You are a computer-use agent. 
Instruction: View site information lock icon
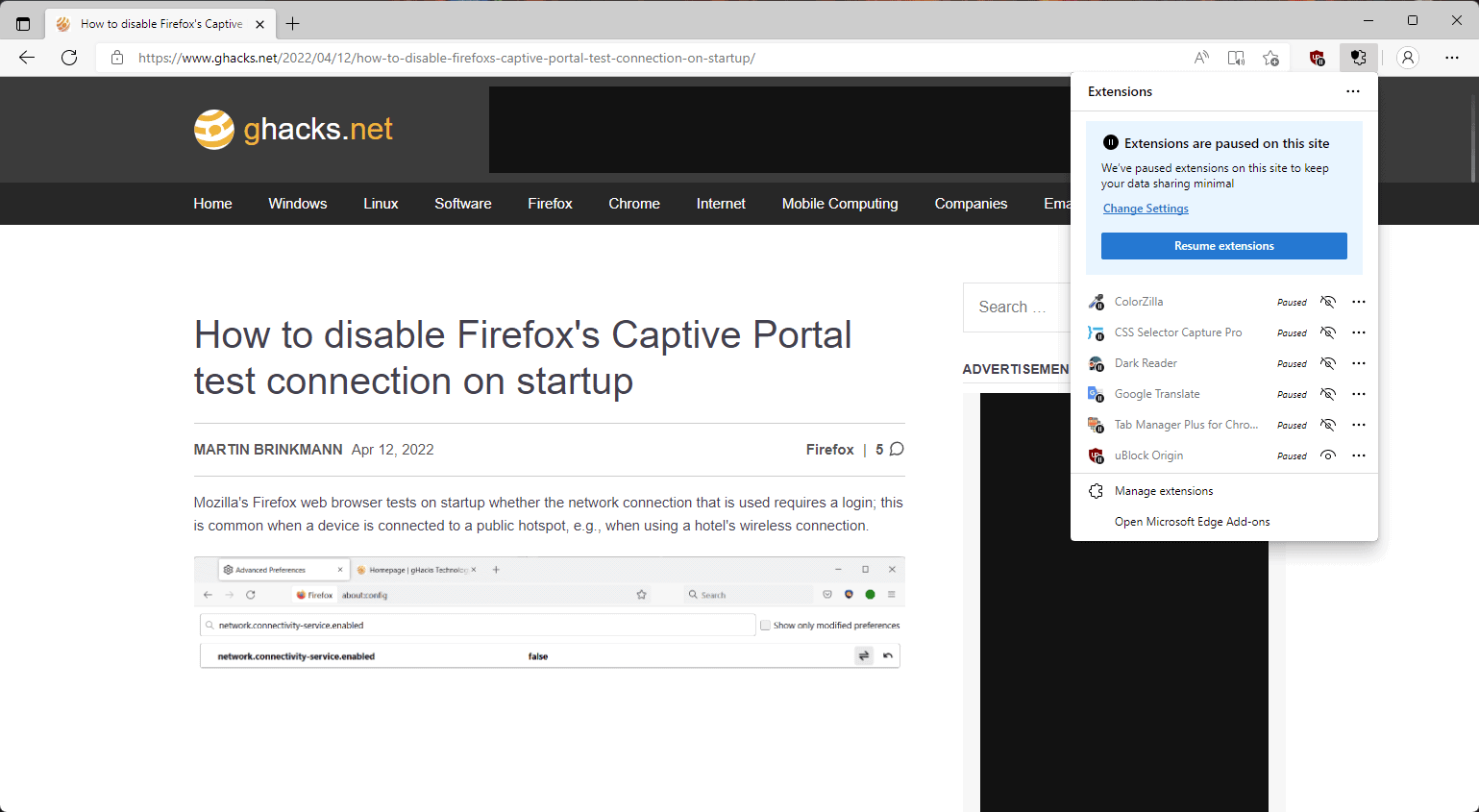(117, 58)
